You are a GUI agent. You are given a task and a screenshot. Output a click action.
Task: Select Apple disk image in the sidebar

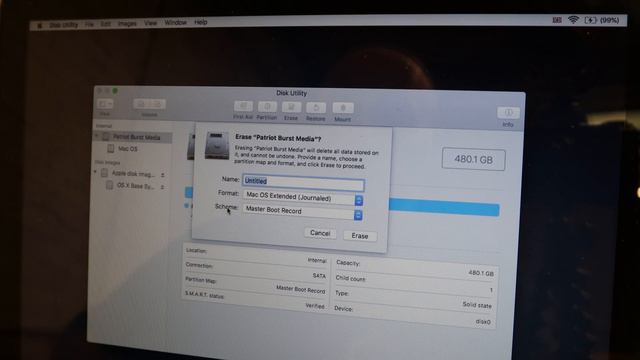pos(133,174)
